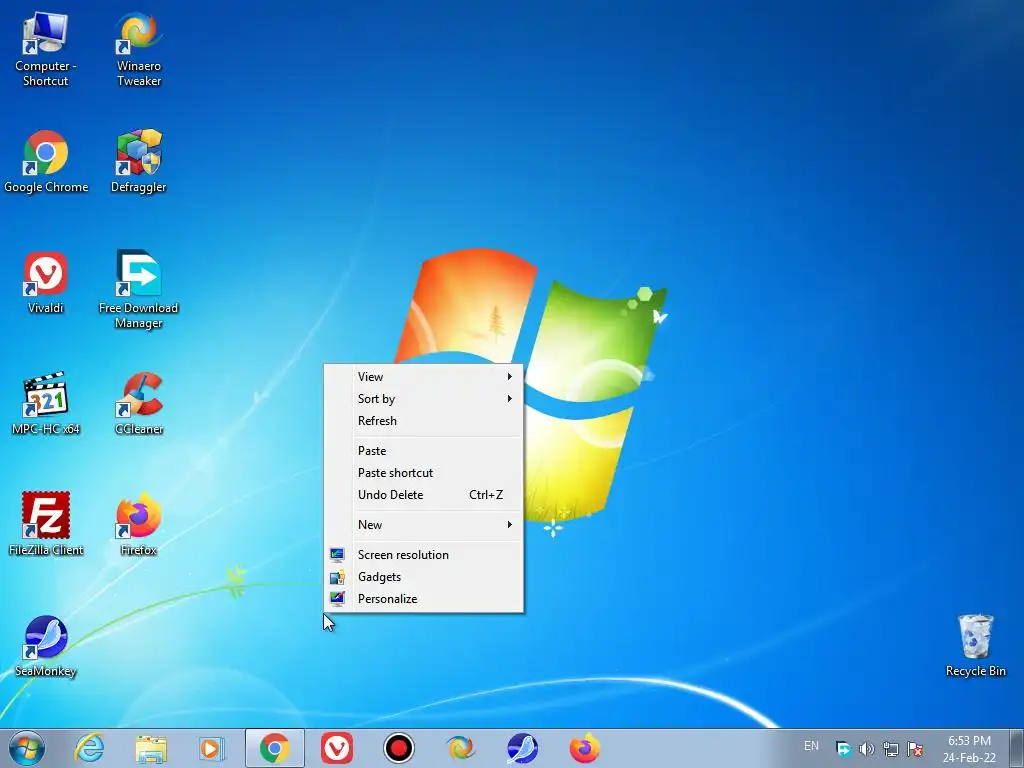Launch Internet Explorer from the taskbar
Screen dimensions: 1024x768
click(x=89, y=748)
